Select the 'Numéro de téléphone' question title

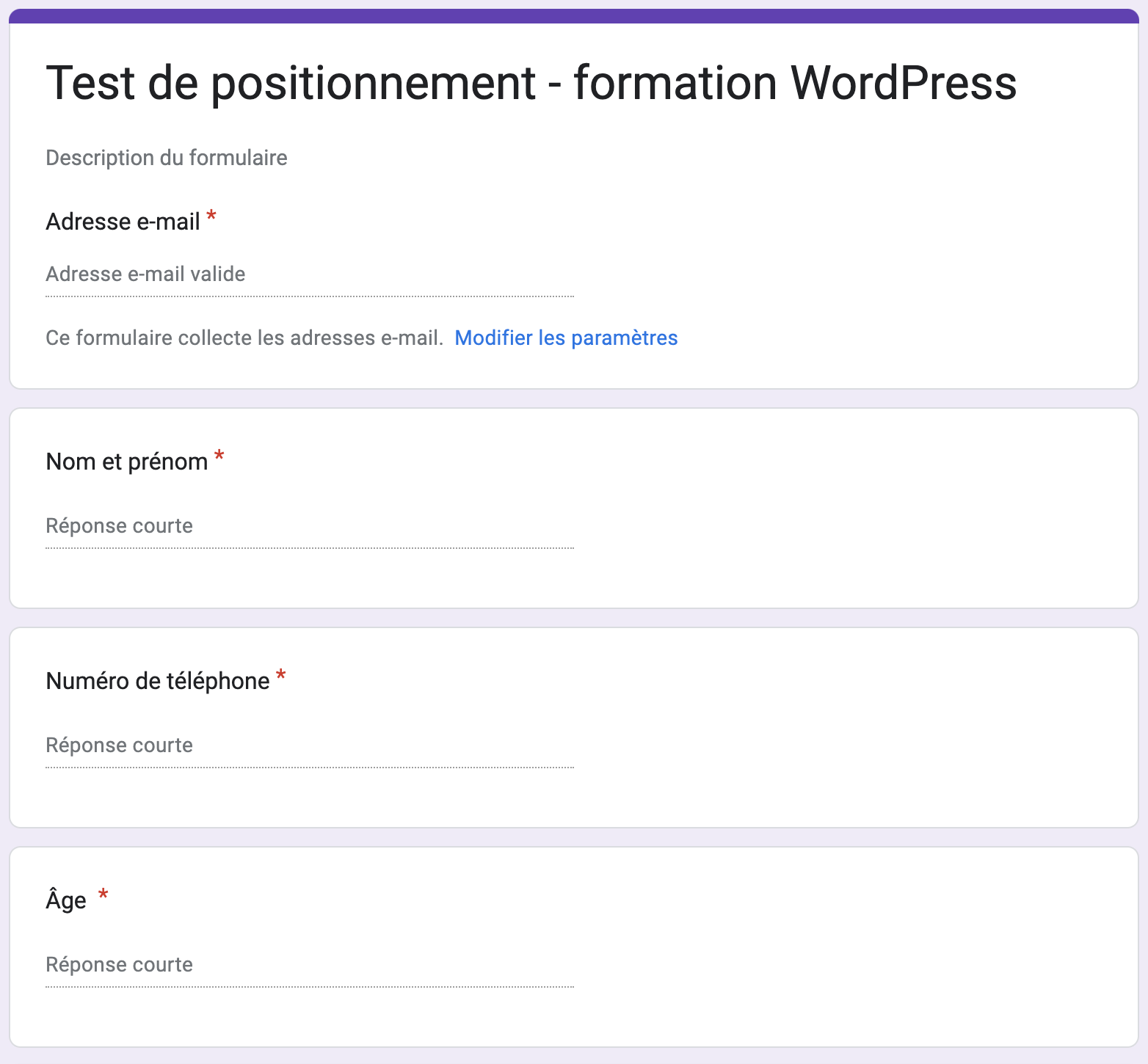pyautogui.click(x=157, y=681)
